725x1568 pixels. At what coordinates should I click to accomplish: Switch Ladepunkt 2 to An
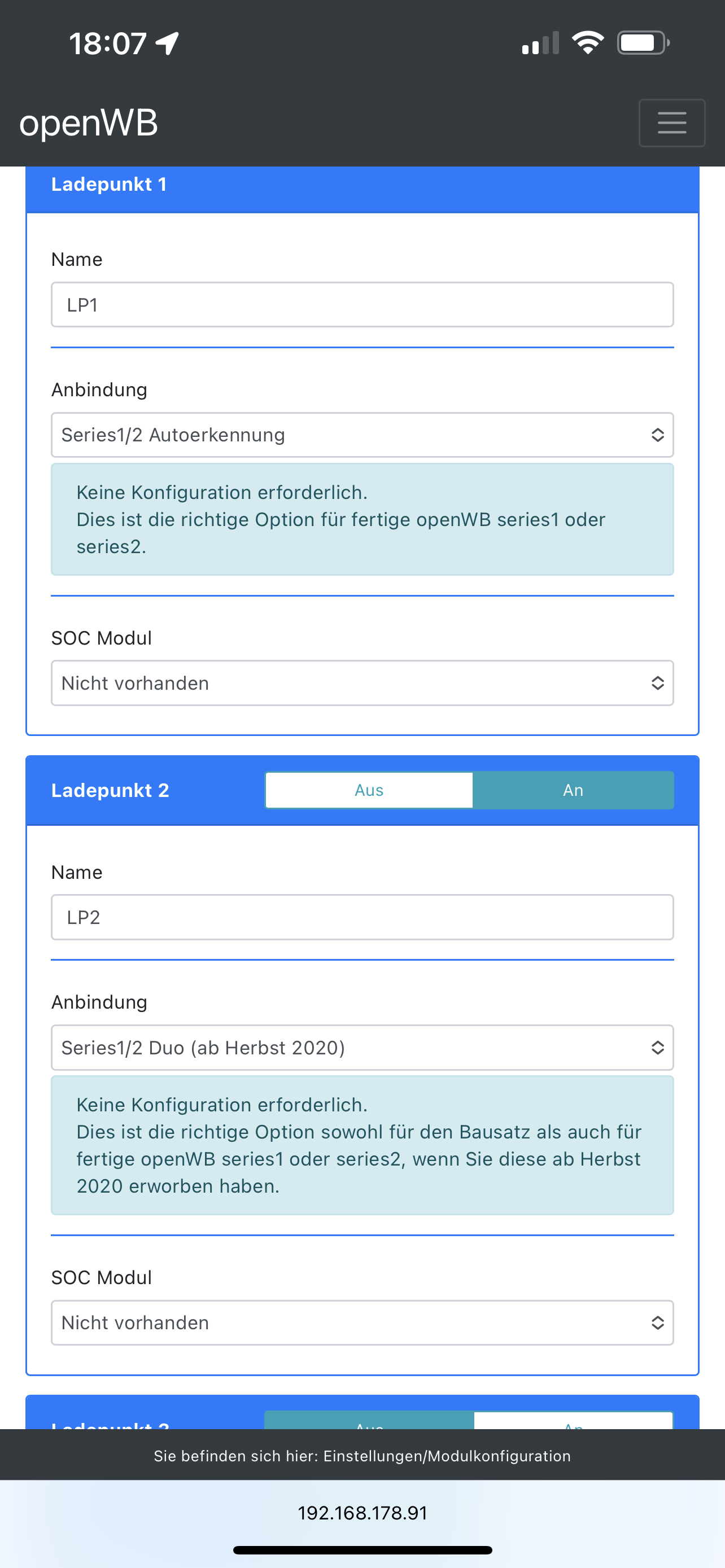click(x=573, y=790)
